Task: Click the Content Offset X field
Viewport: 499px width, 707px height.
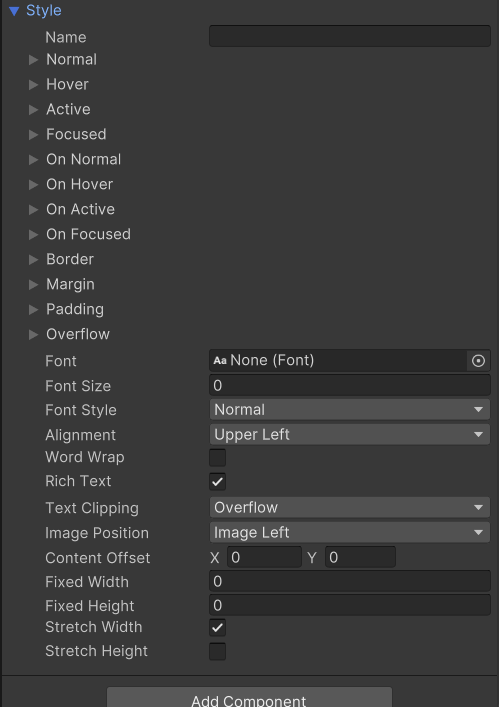Action: pos(264,557)
